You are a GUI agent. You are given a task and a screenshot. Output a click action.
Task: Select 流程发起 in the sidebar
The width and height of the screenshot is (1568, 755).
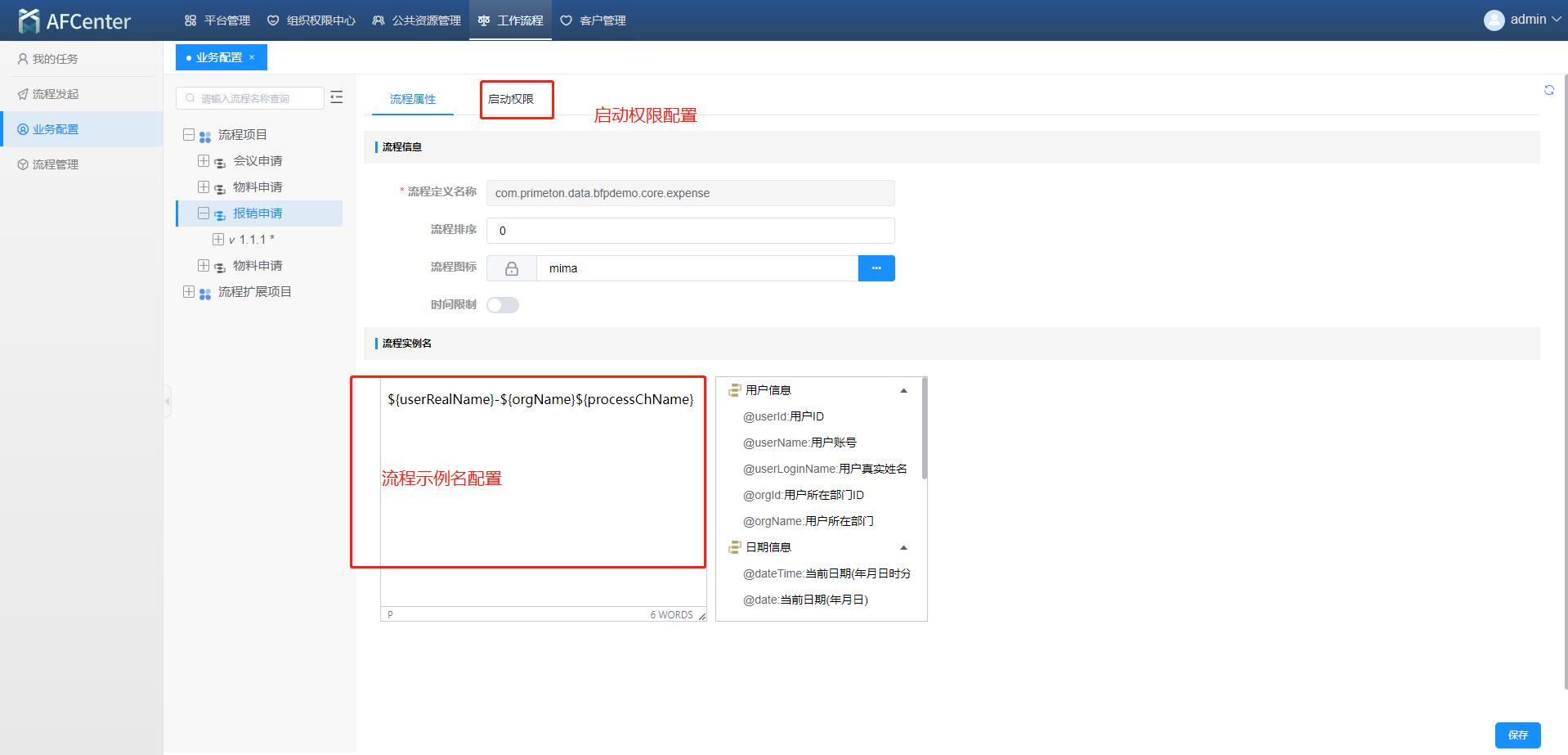coord(54,93)
